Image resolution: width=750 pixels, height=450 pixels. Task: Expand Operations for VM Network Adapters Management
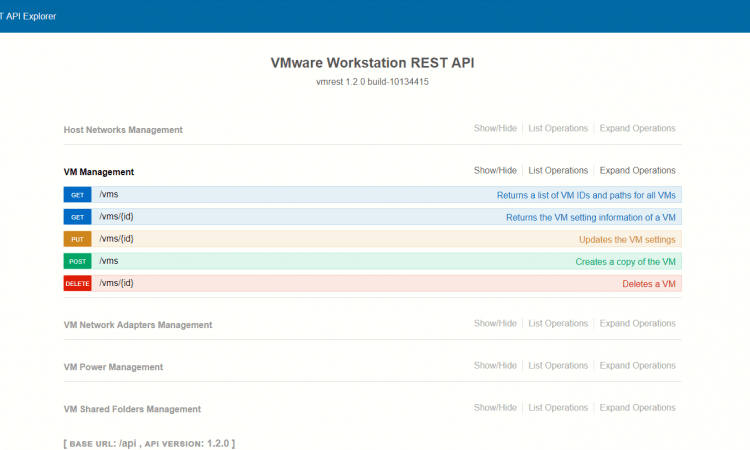[x=637, y=323]
